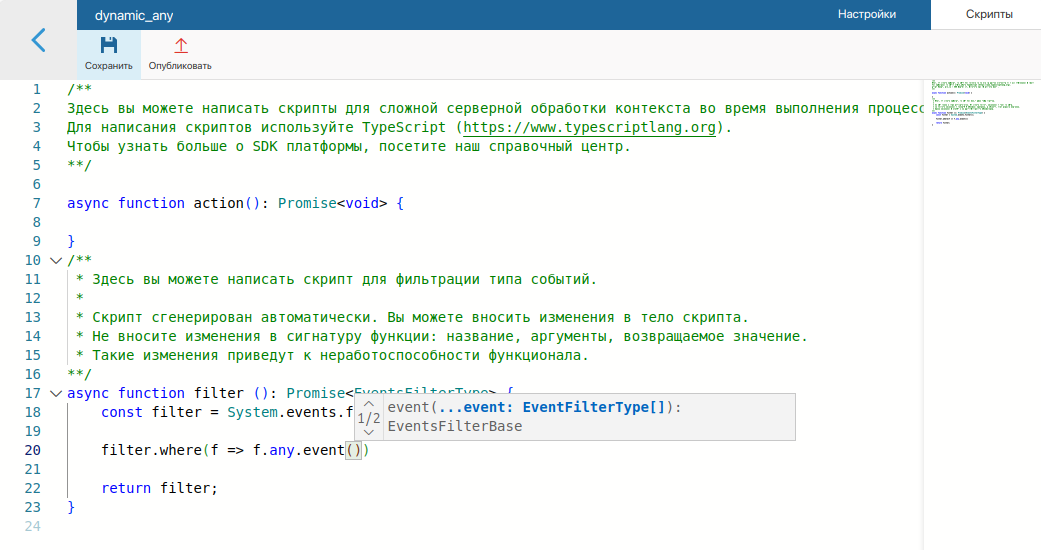Collapse the filter function at line 17
The width and height of the screenshot is (1041, 550).
pyautogui.click(x=55, y=393)
